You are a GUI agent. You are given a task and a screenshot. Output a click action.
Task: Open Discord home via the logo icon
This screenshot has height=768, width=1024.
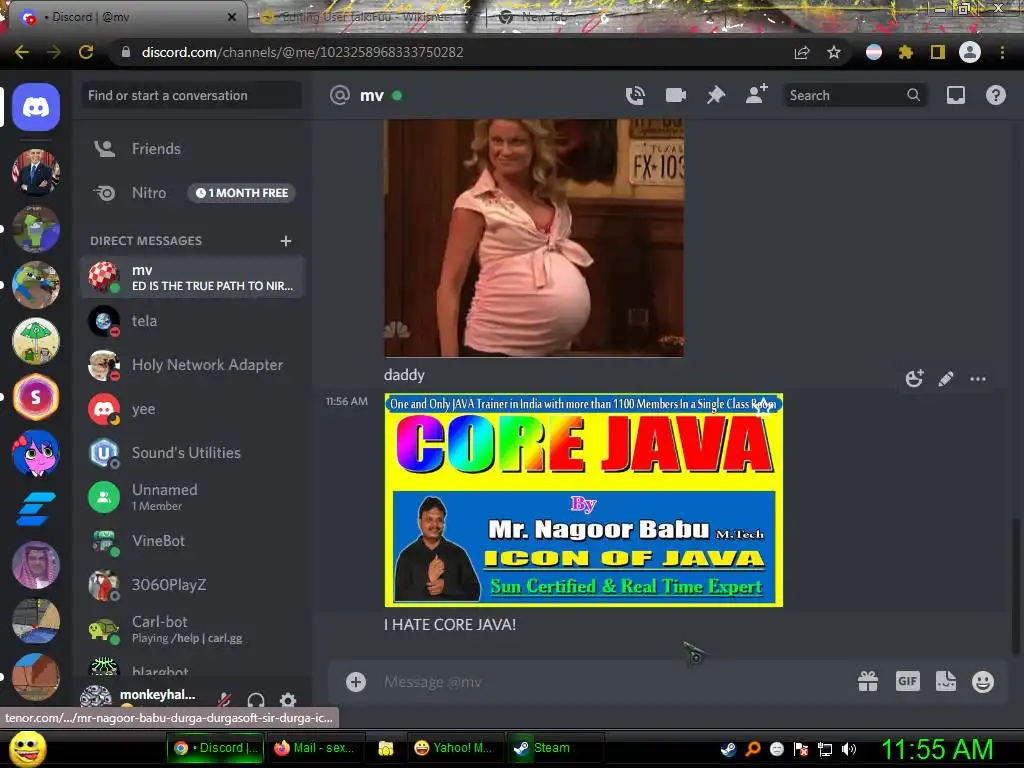pos(36,107)
